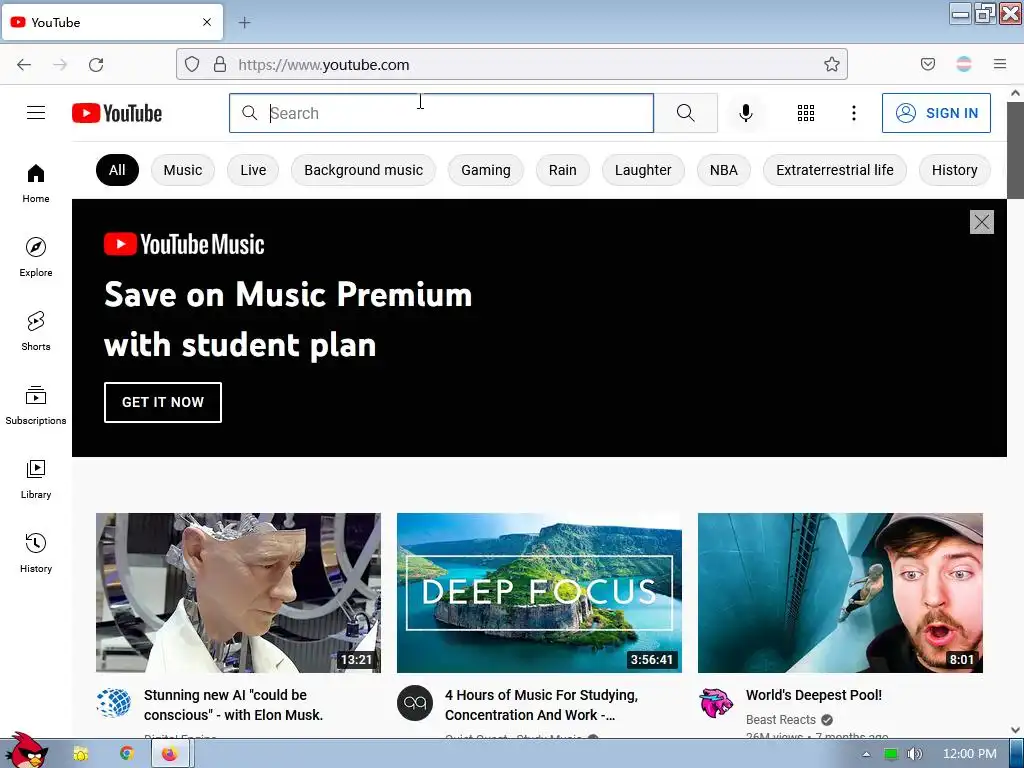1024x768 pixels.
Task: Select the Music filter chip
Action: point(183,170)
